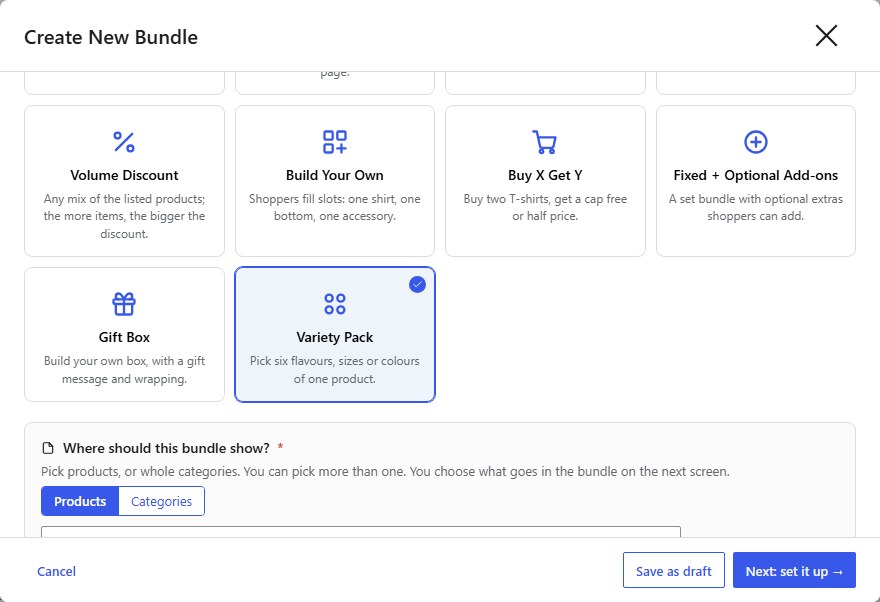This screenshot has height=602, width=880.
Task: Click the Fixed + Optional Add-ons plus-circle icon
Action: click(755, 142)
